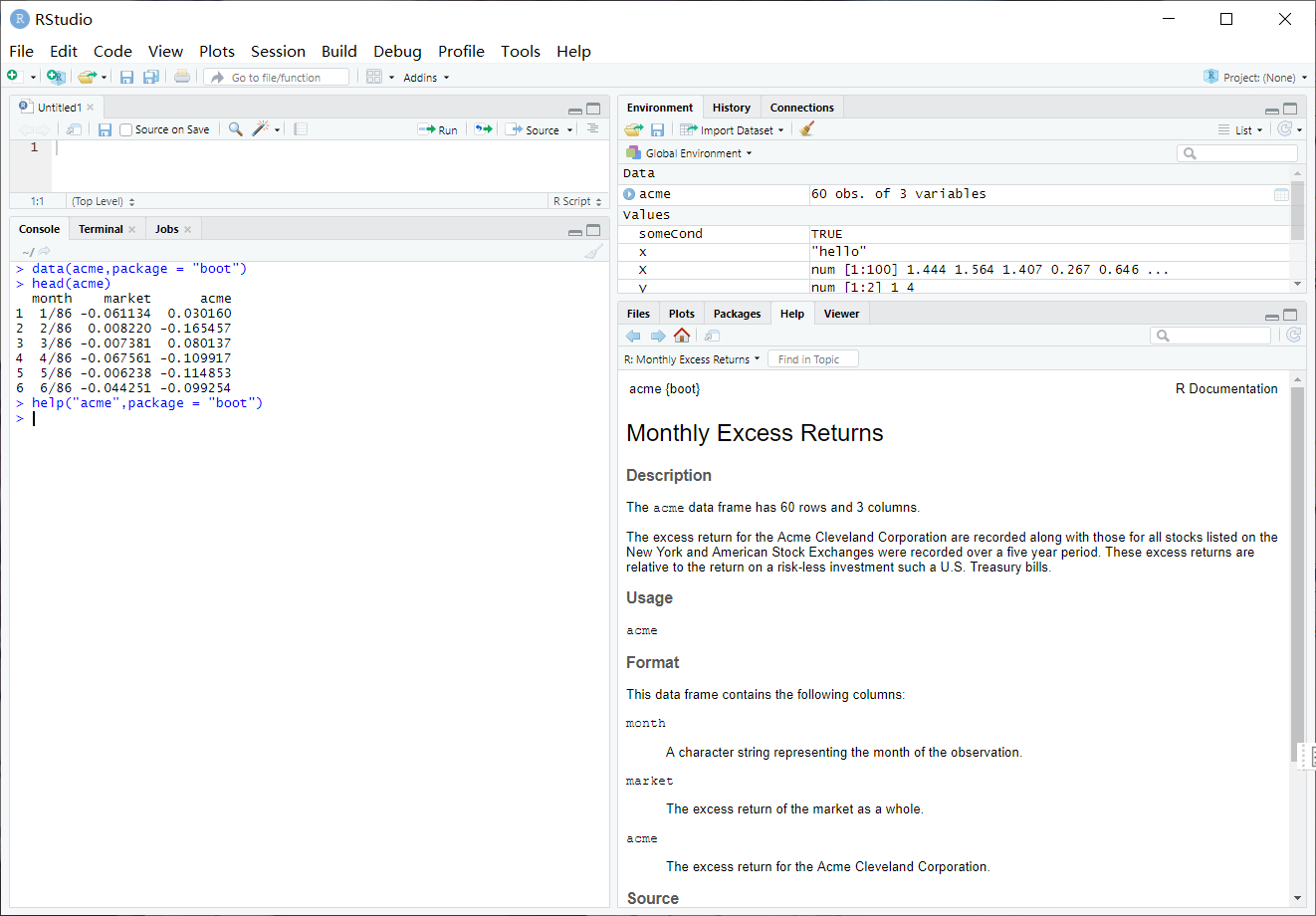1316x916 pixels.
Task: Enable Source on Save checkbox
Action: click(125, 129)
